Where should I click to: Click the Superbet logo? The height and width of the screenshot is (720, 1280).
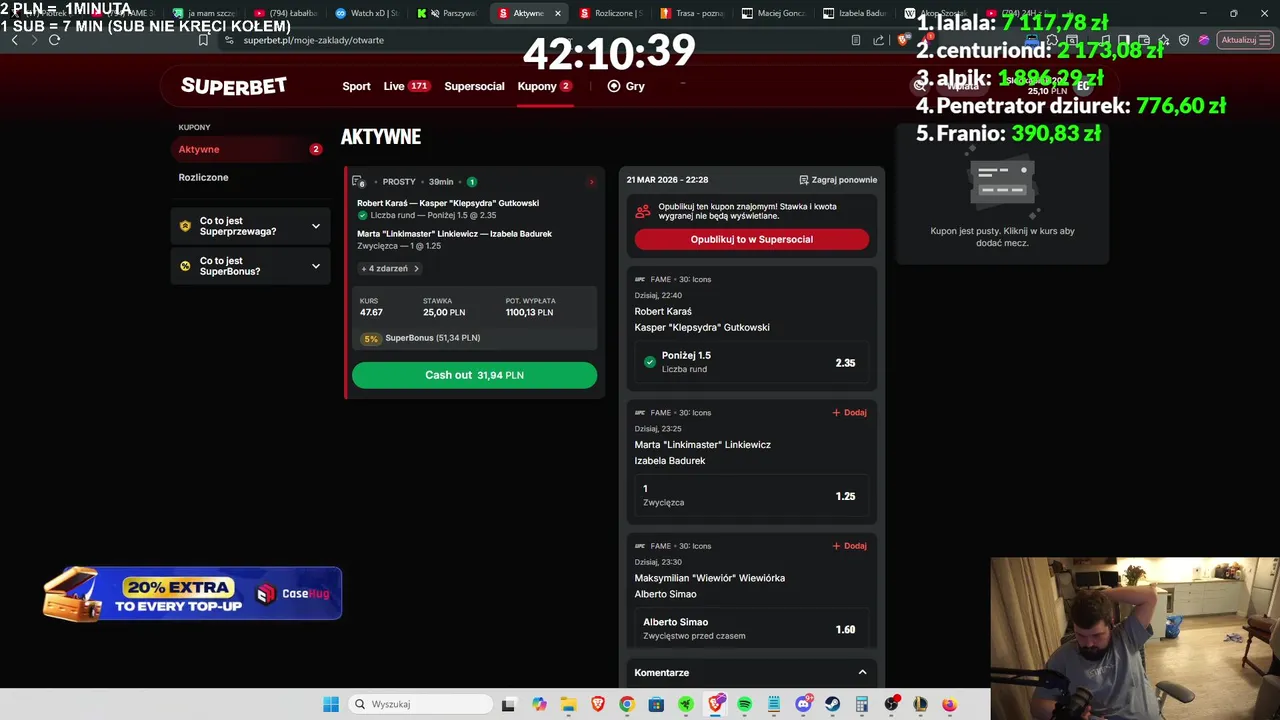pos(234,86)
